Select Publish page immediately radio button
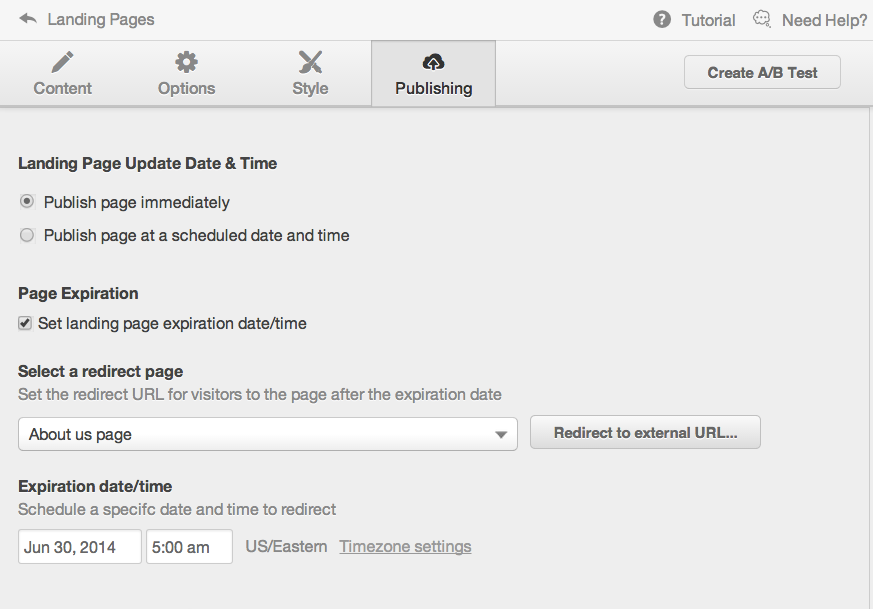Image resolution: width=873 pixels, height=609 pixels. 27,202
